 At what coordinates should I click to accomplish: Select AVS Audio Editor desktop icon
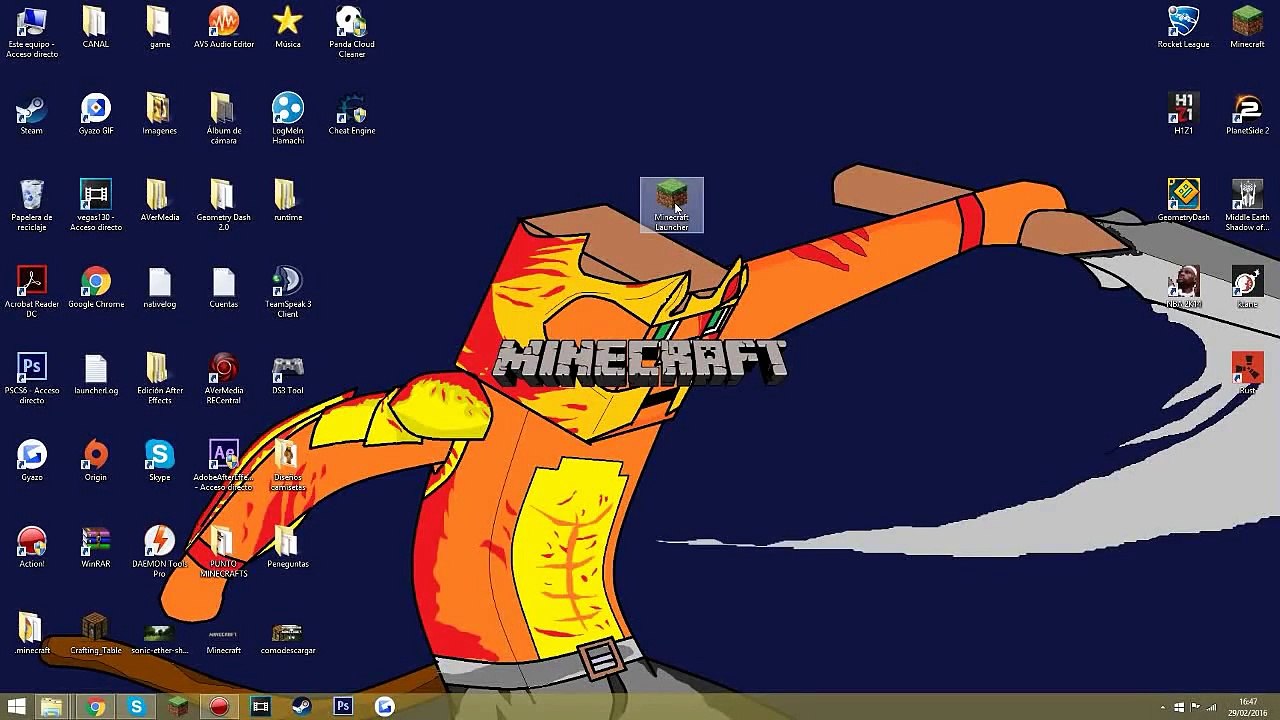point(223,28)
